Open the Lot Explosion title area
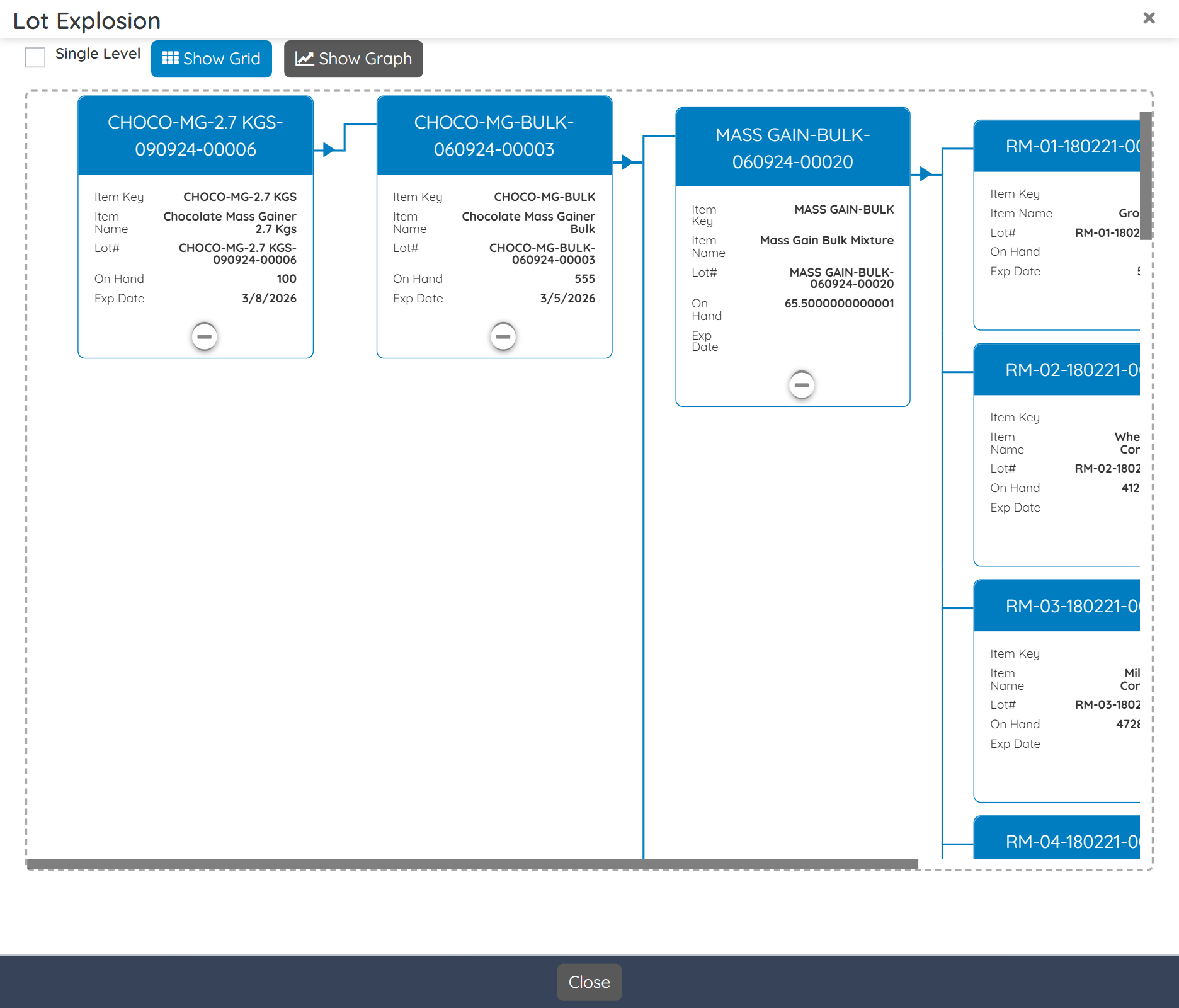 88,21
